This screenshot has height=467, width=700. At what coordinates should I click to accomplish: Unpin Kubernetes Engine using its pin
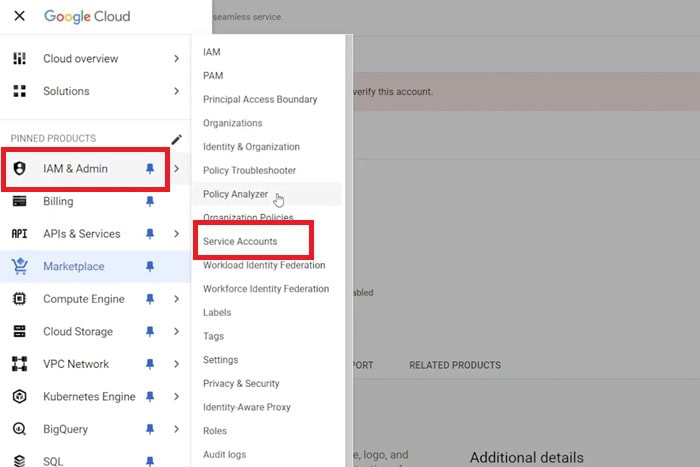click(x=150, y=396)
